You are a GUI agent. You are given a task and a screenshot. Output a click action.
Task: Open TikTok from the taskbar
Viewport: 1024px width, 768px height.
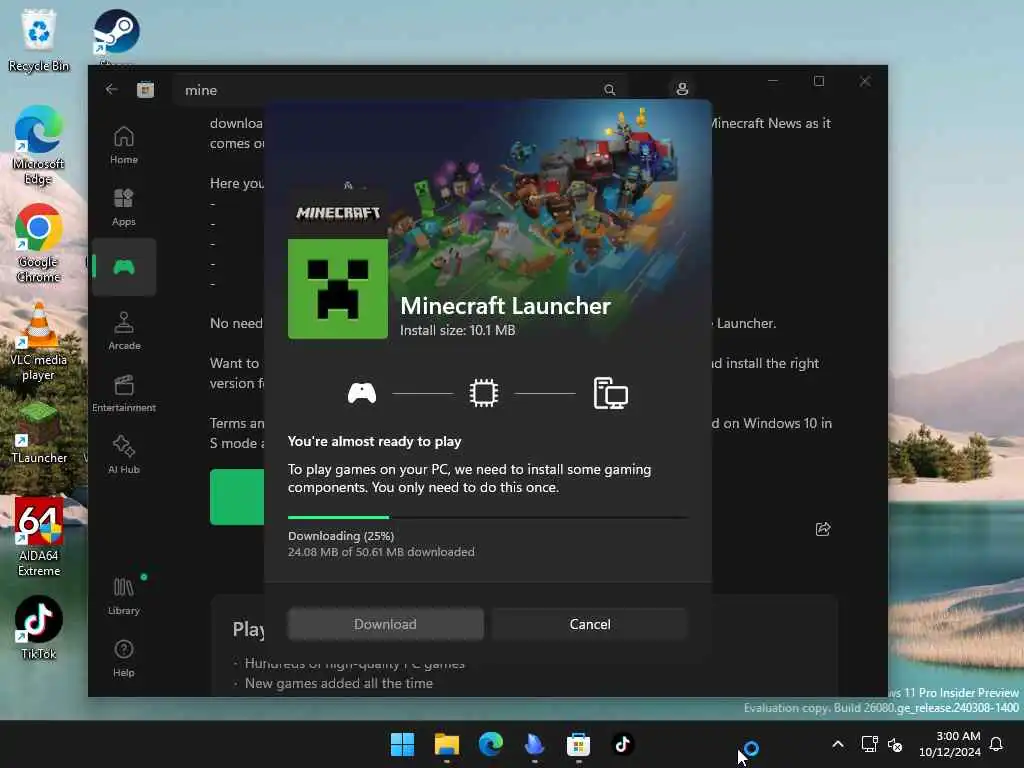click(622, 744)
